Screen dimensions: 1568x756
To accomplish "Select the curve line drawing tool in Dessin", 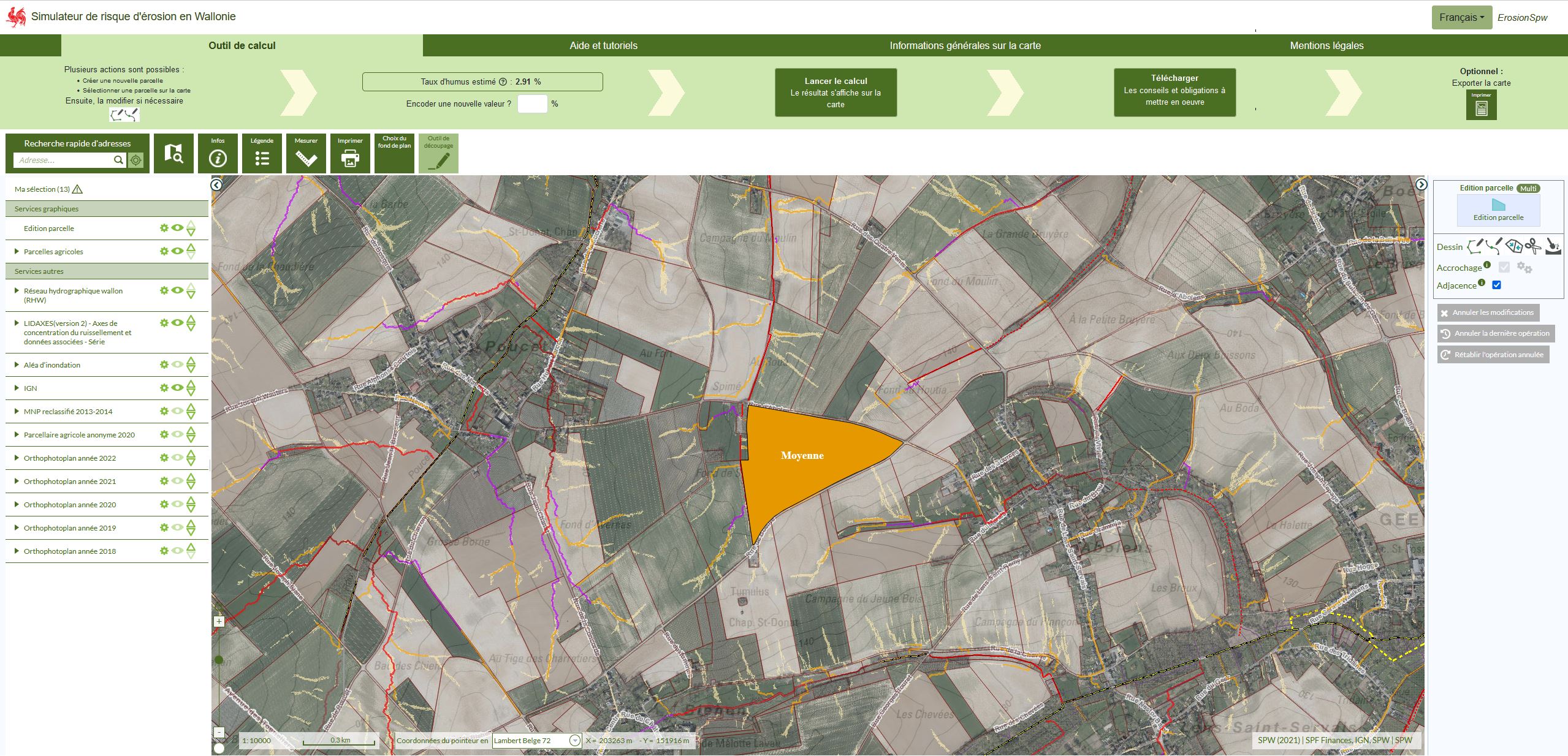I will (1494, 246).
